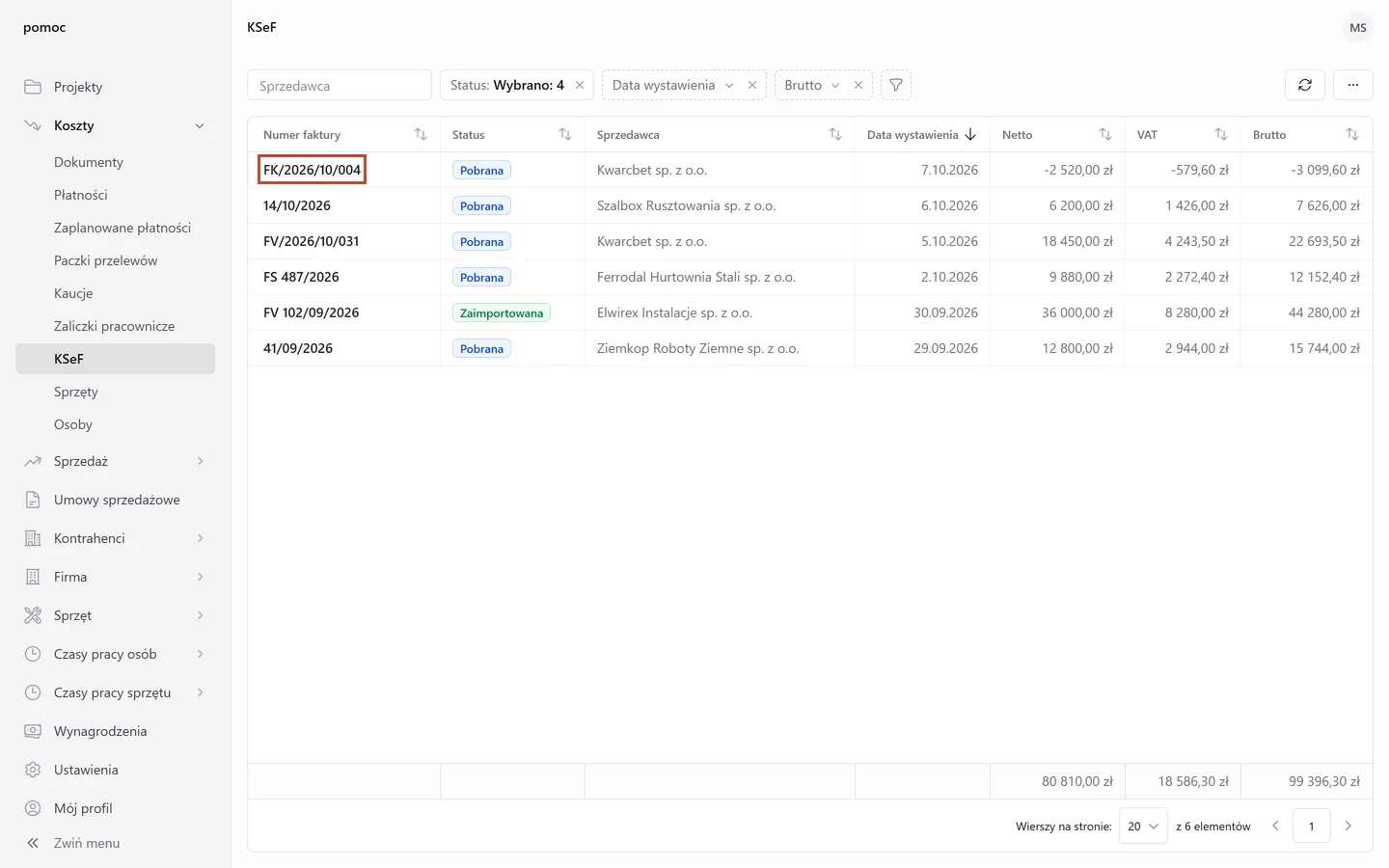Viewport: 1389px width, 868px height.
Task: Focus the Sprzedawca search field
Action: coord(340,85)
